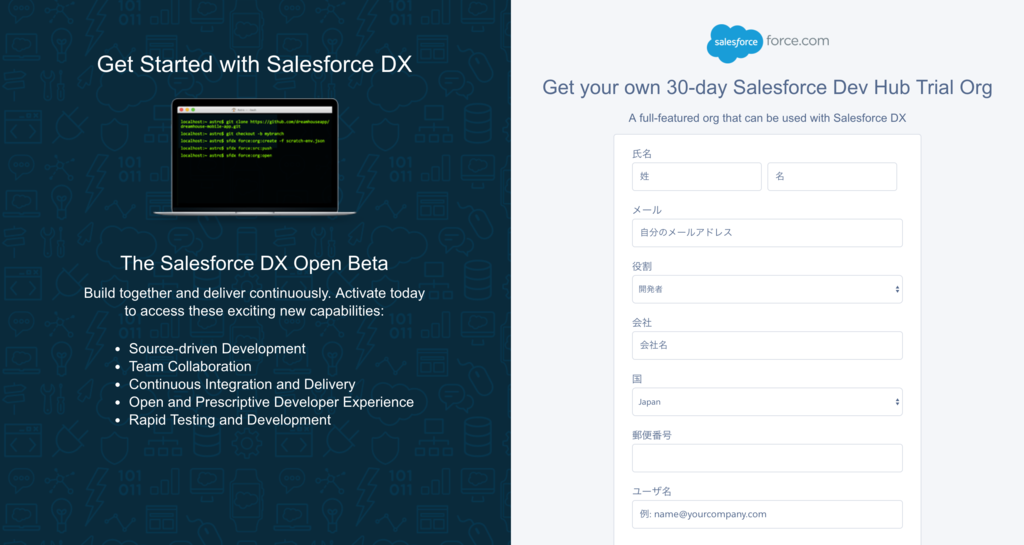Viewport: 1024px width, 545px height.
Task: Click the 会社名 company field
Action: click(x=767, y=345)
